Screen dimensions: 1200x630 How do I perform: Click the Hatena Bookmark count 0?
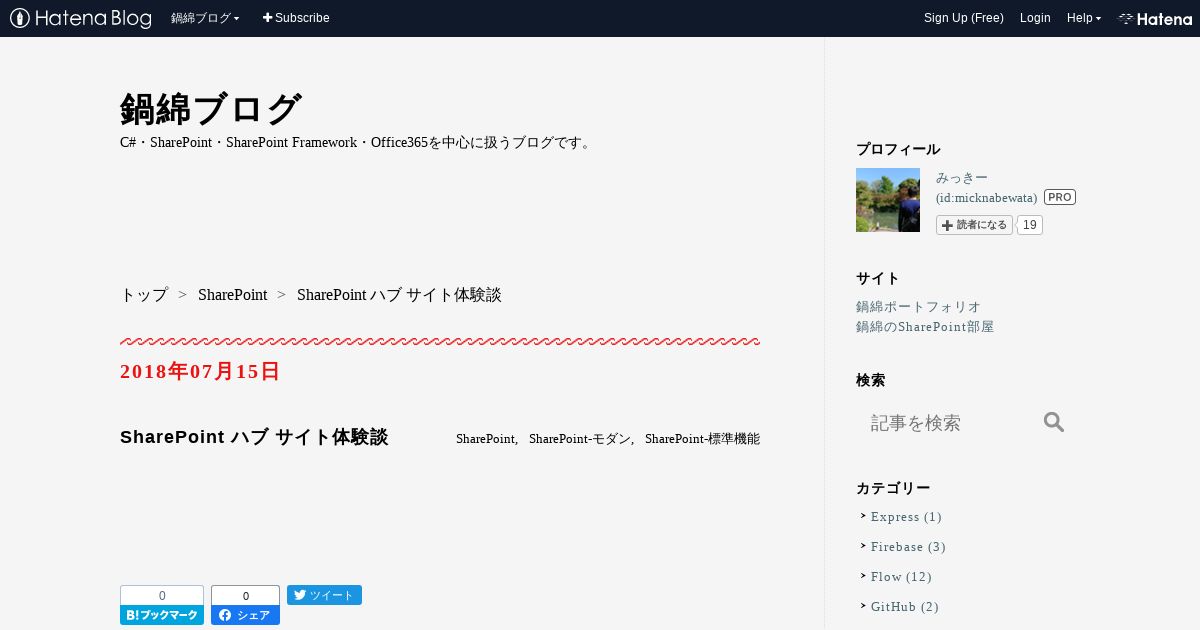[162, 595]
